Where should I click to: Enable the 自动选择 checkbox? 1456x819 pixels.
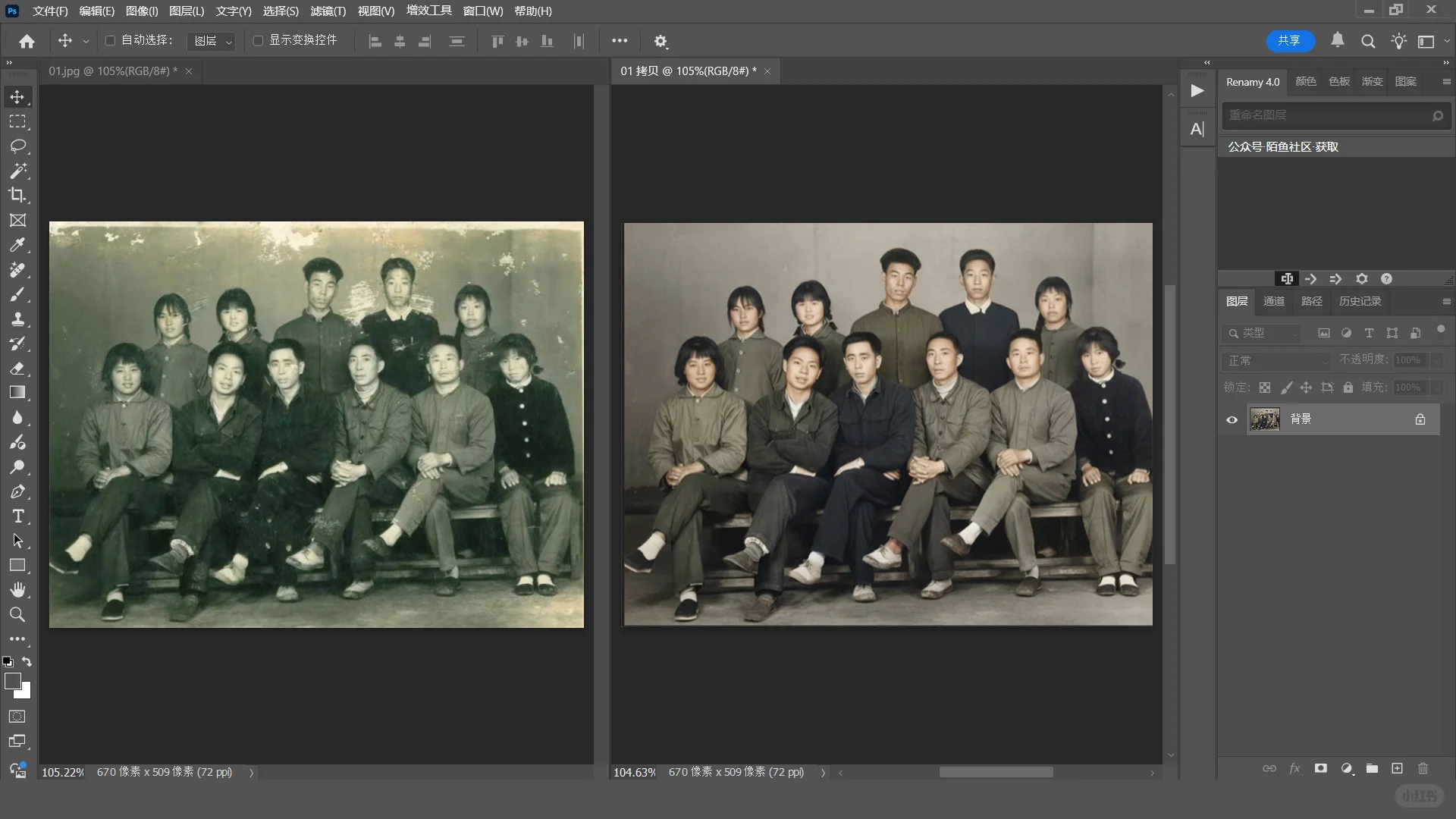(x=110, y=40)
